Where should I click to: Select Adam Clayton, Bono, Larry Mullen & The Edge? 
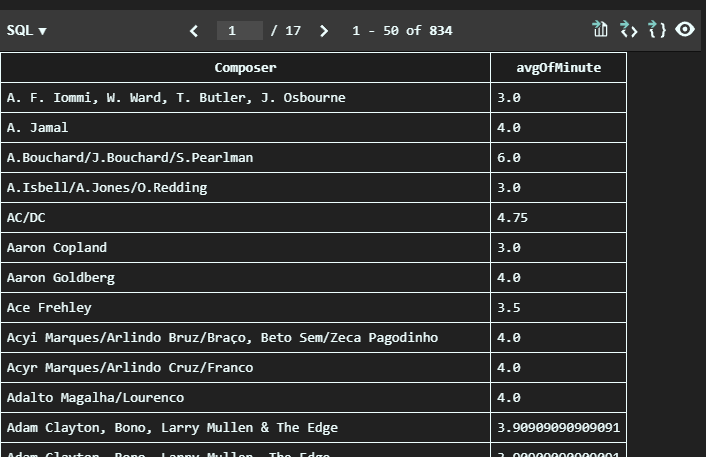[x=245, y=428]
